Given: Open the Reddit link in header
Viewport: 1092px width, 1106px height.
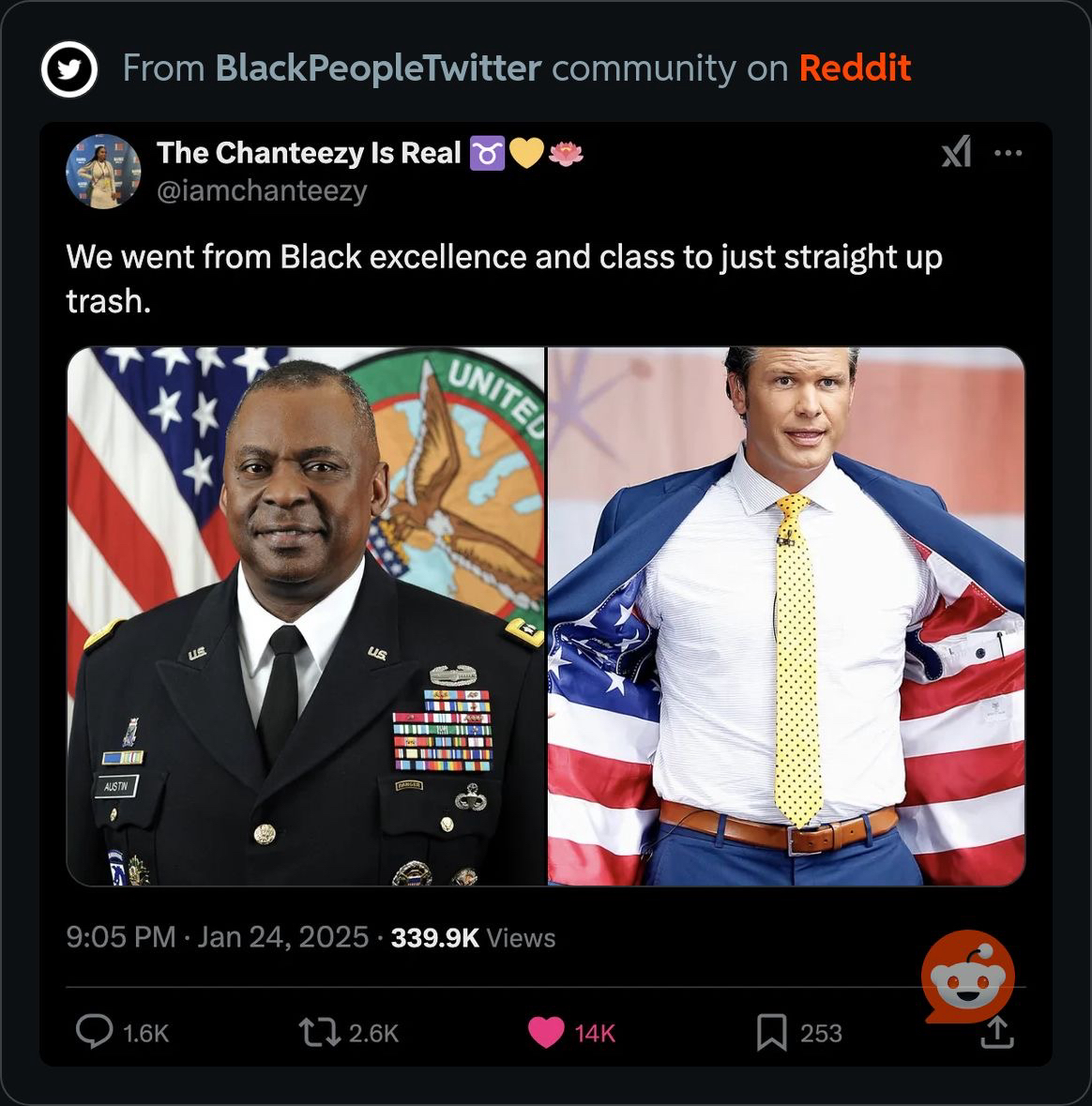Looking at the screenshot, I should [x=855, y=68].
